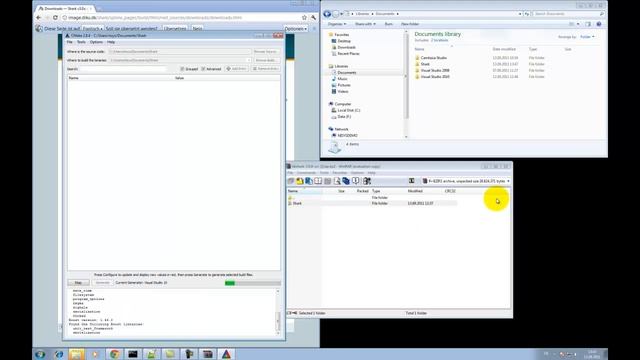Viewport: 640px width, 360px height.
Task: Click the Burn button in Explorer
Action: 389,24
